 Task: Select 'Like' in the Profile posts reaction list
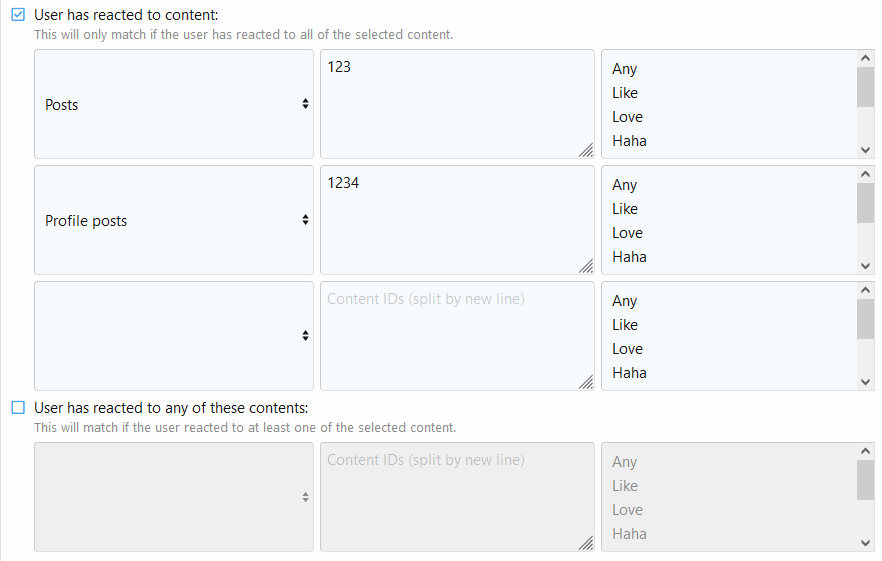coord(625,209)
